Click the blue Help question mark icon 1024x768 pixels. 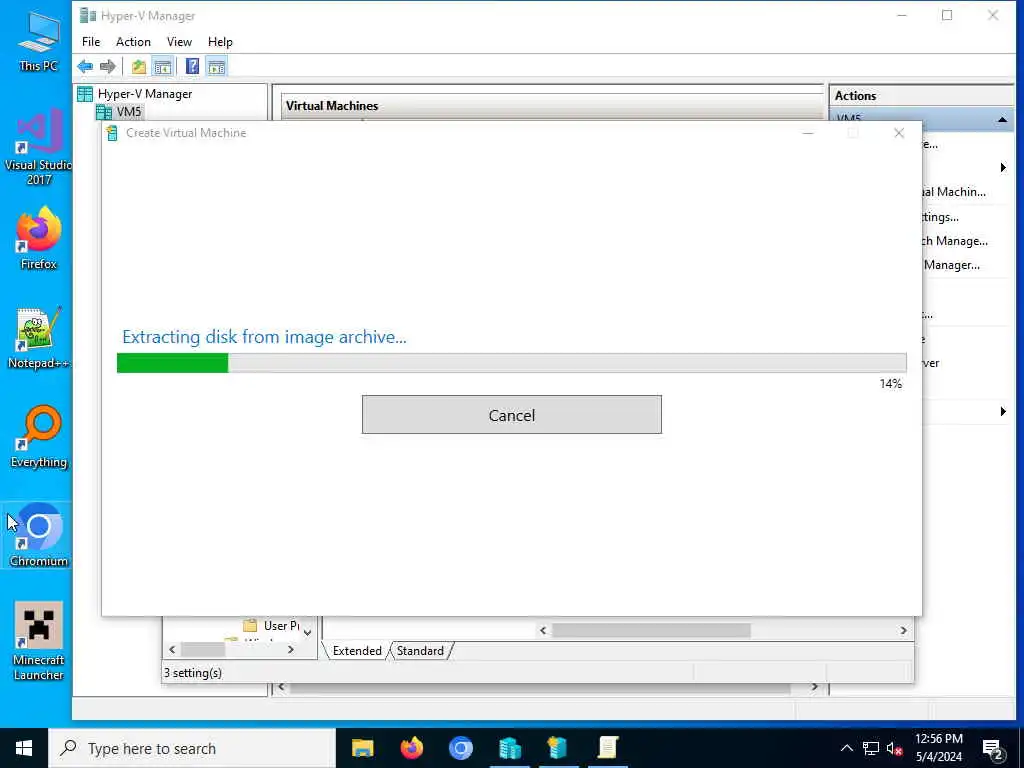click(x=192, y=67)
